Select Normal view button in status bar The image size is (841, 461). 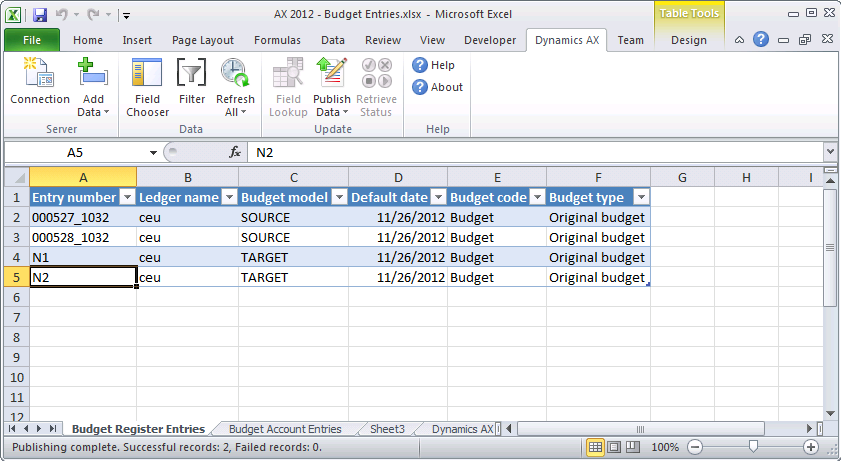click(596, 447)
